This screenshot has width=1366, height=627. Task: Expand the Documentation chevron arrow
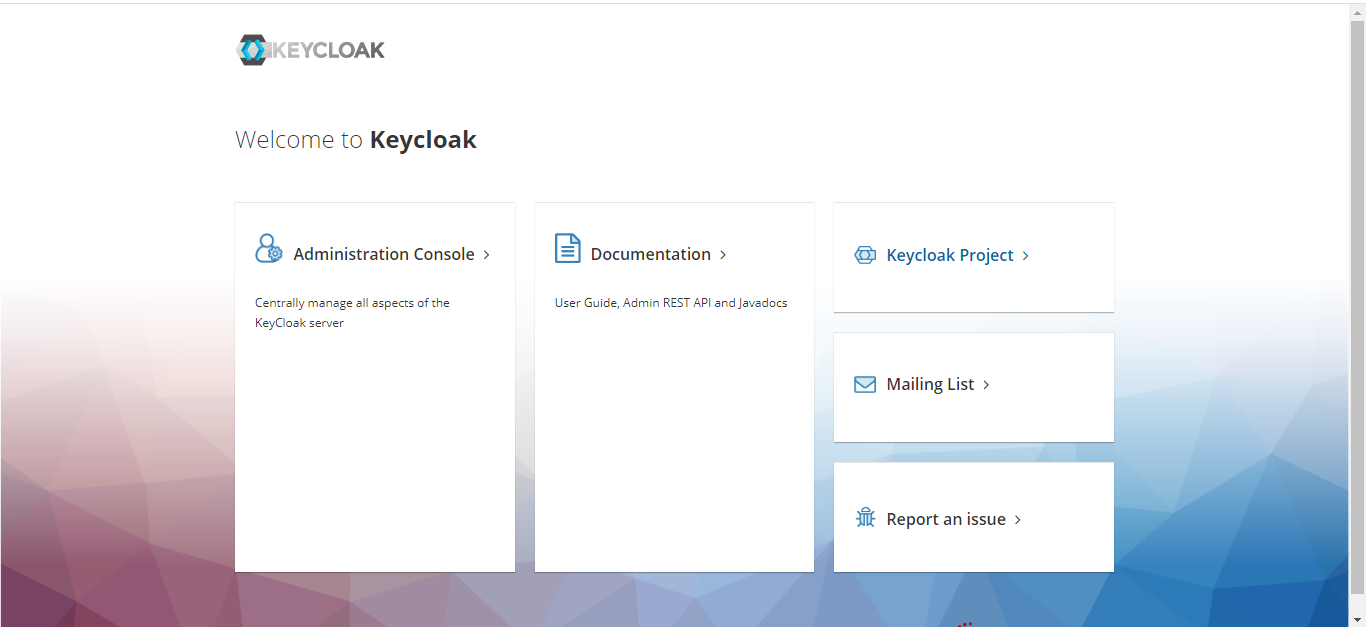coord(723,254)
